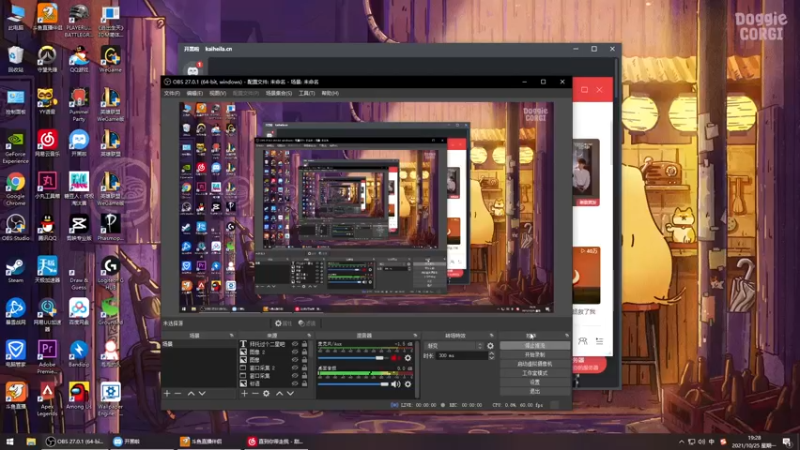Move scene up in scenes panel

pos(191,393)
